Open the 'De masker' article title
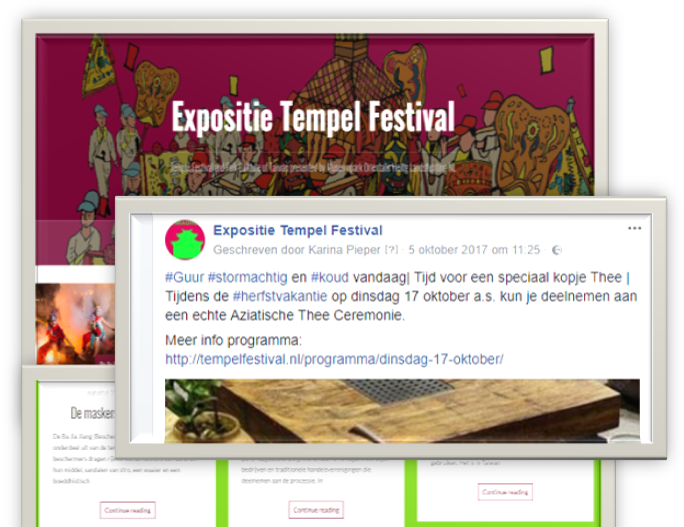The image size is (684, 527). 90,413
